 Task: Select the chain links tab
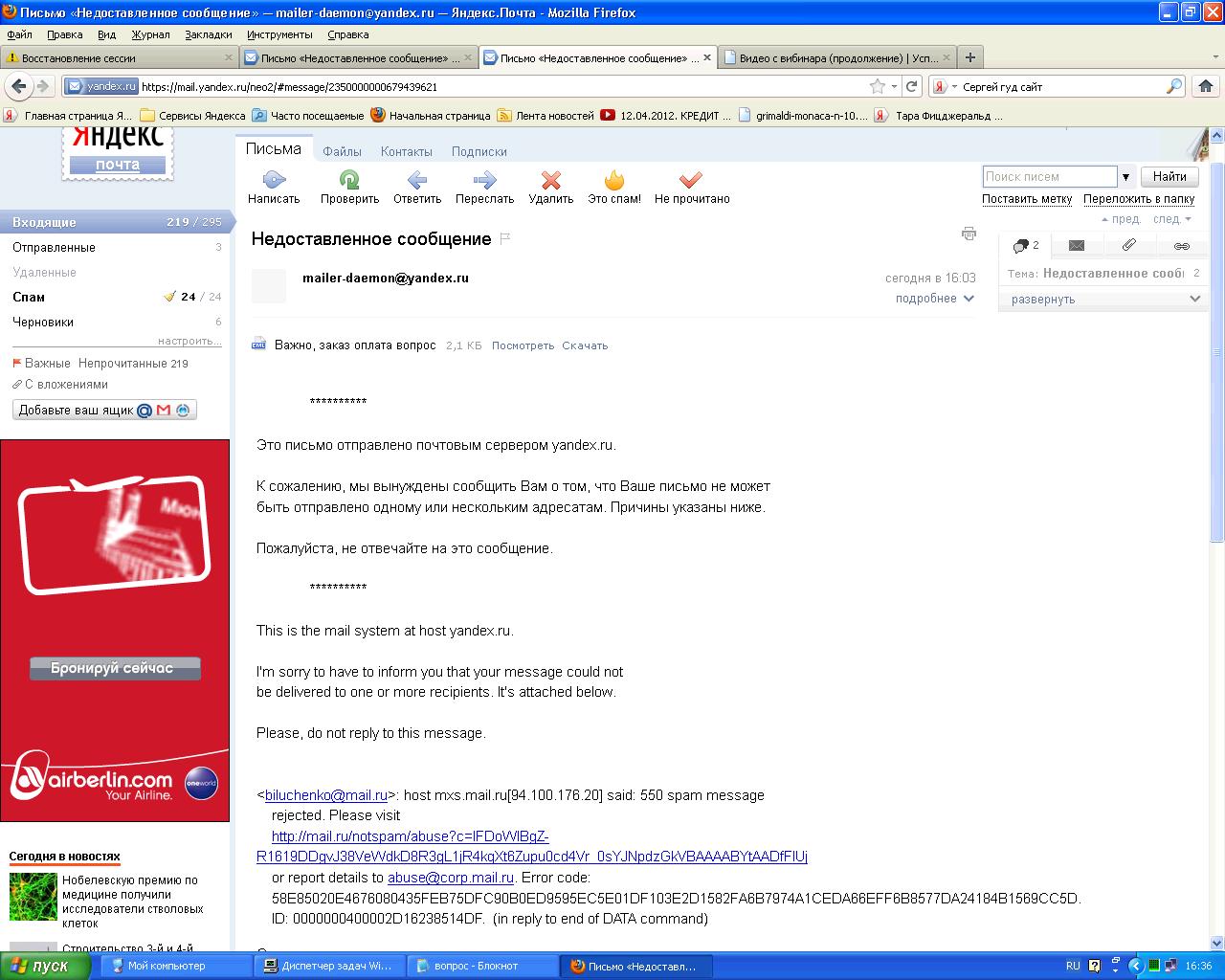tap(1182, 246)
